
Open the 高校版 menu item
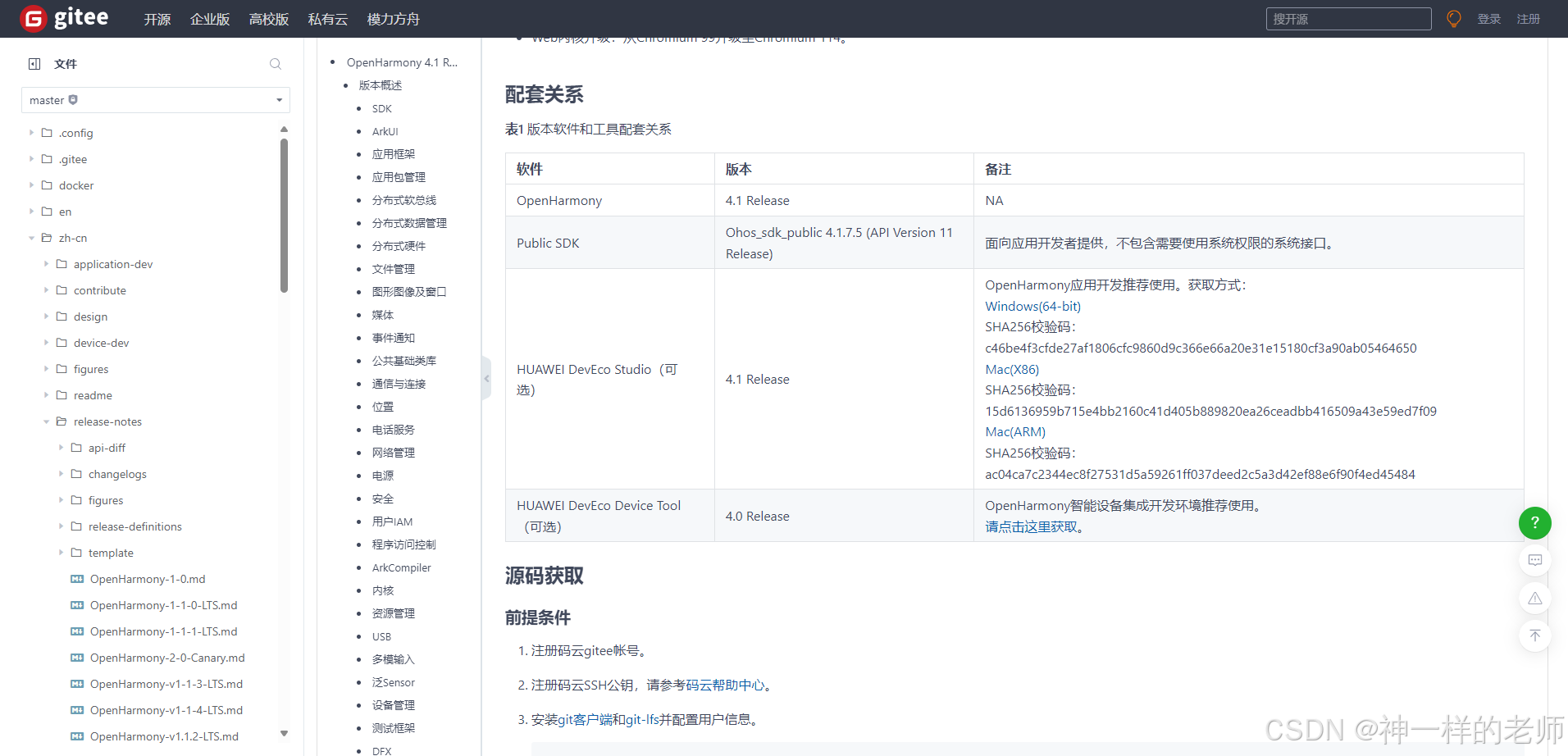(x=269, y=19)
